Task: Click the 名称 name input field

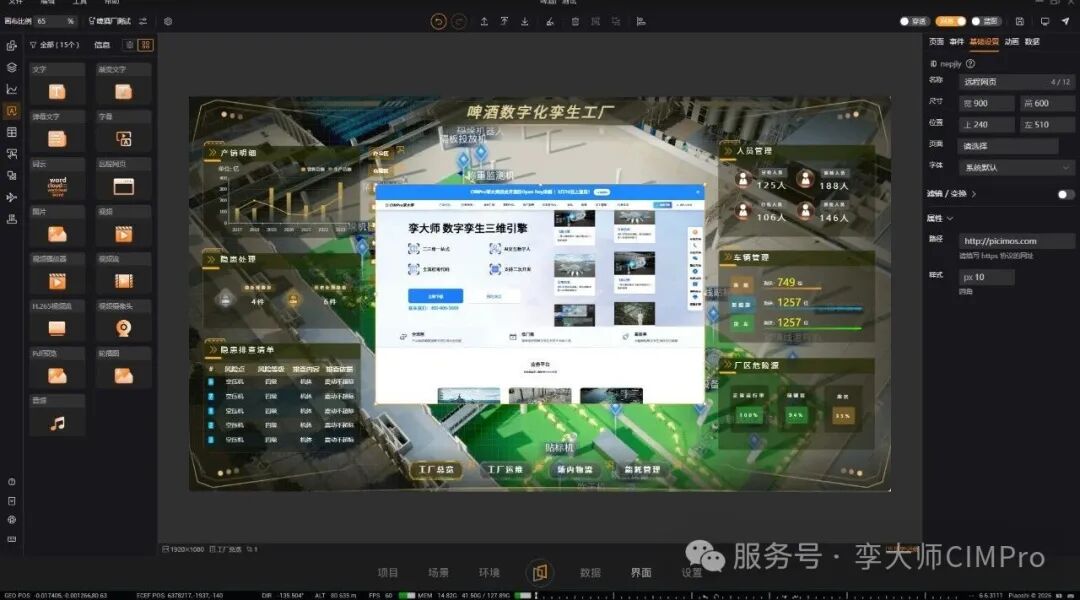Action: pos(1016,82)
